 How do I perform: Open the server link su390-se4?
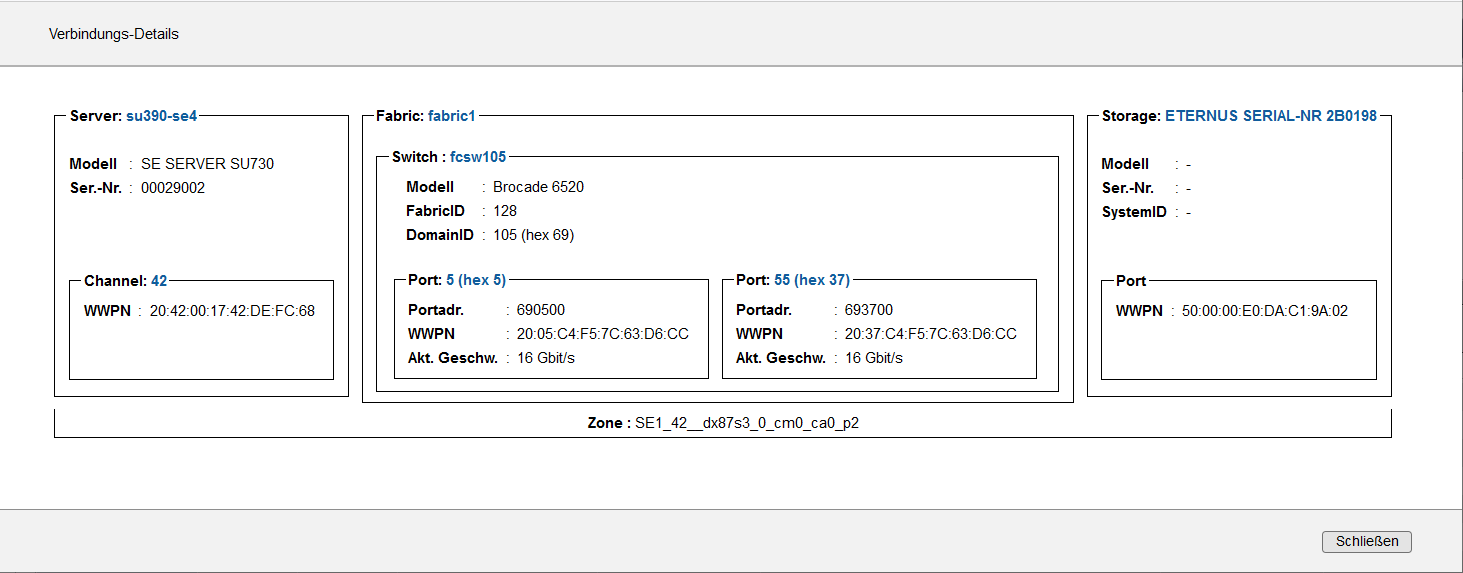point(161,116)
